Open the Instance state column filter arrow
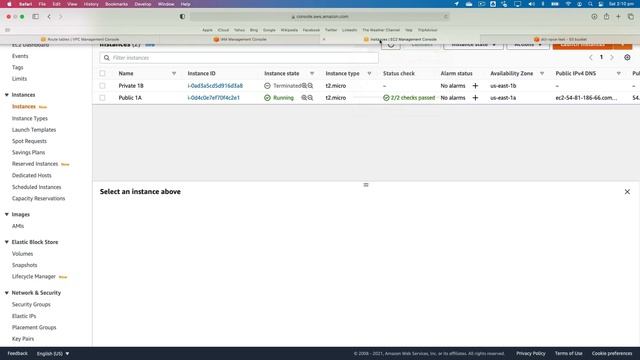Image resolution: width=640 pixels, height=360 pixels. click(x=312, y=73)
